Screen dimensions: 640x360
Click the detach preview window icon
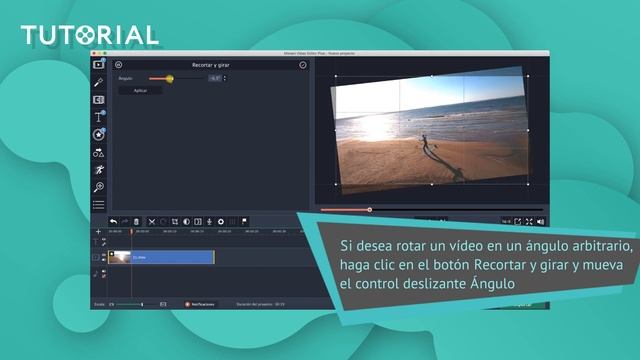(518, 221)
